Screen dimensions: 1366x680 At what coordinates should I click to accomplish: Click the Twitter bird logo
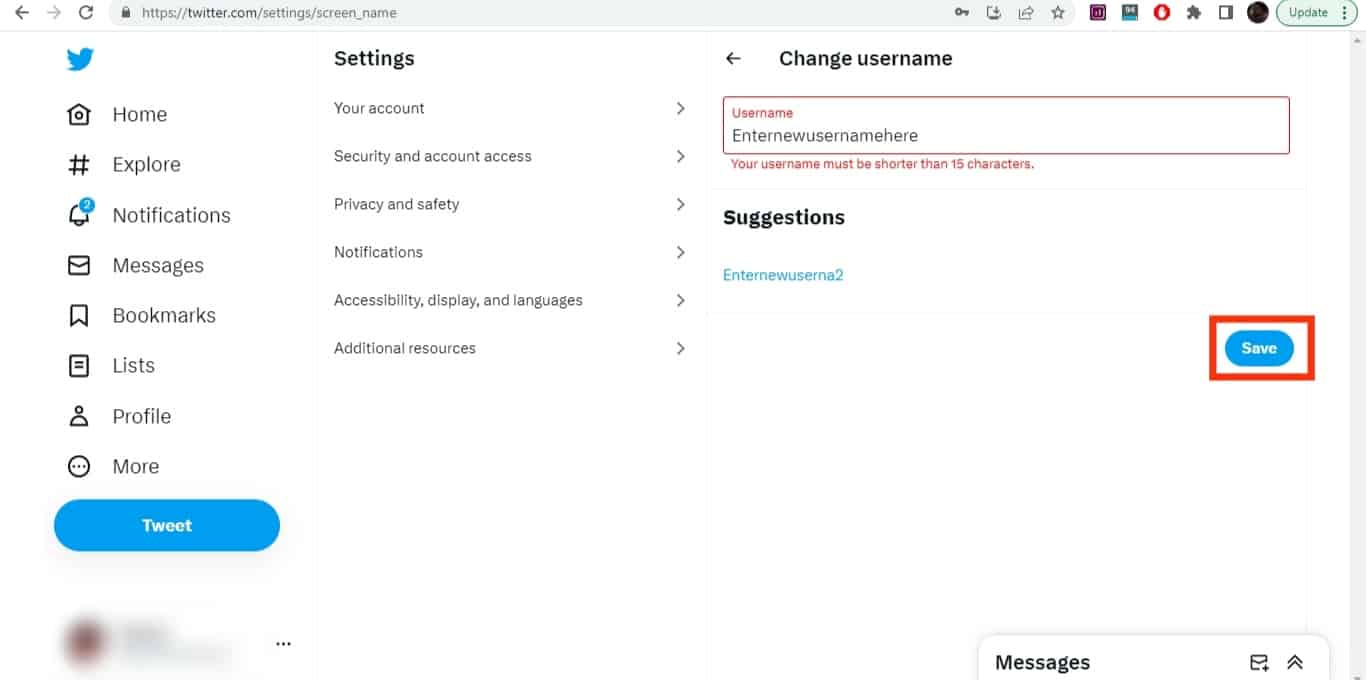coord(80,59)
